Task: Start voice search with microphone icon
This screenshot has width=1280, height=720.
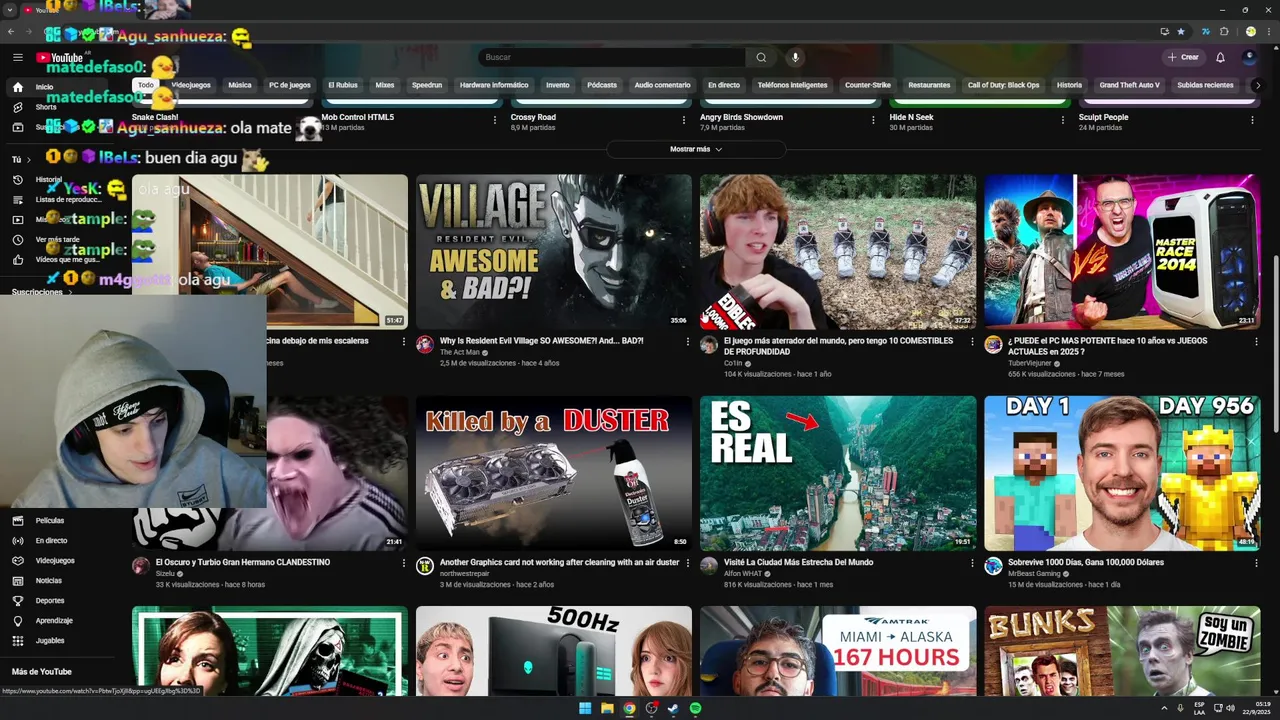Action: click(x=795, y=57)
